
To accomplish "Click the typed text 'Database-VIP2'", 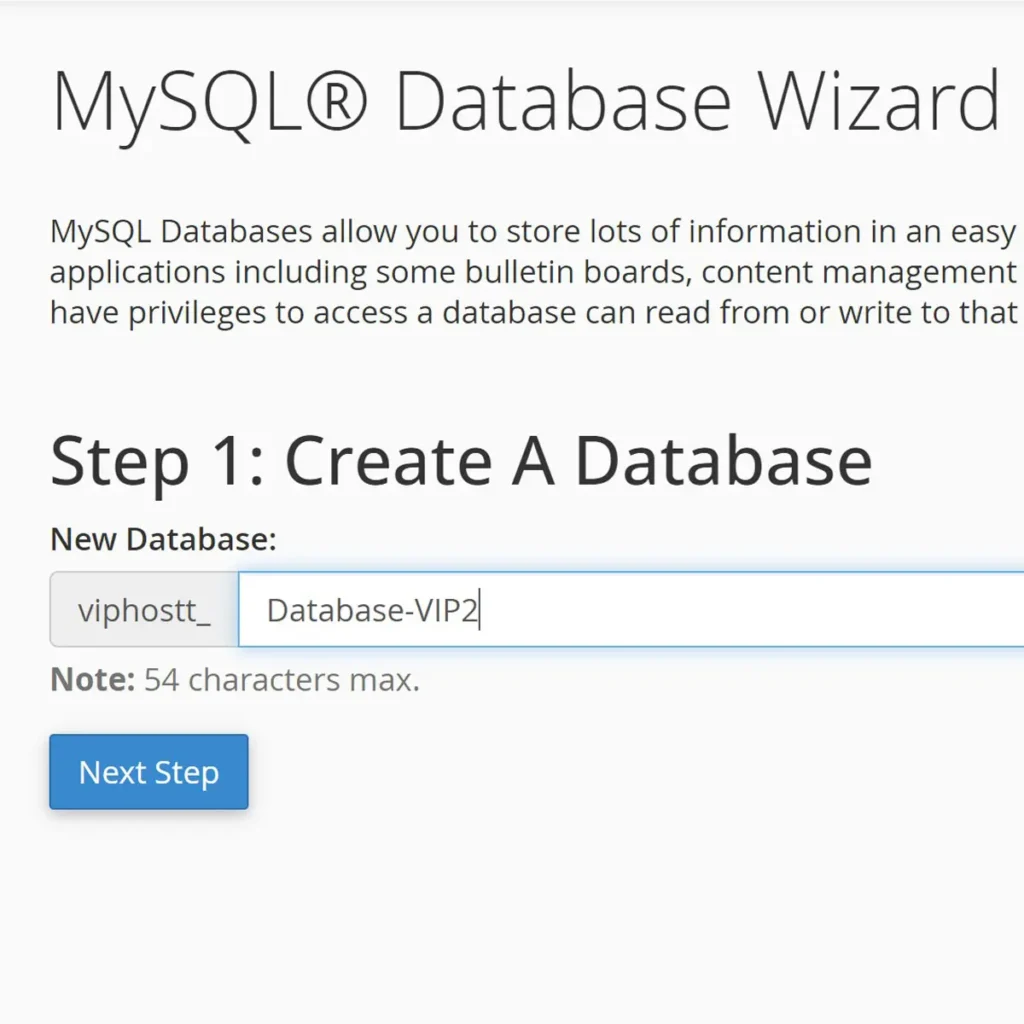I will (x=372, y=611).
